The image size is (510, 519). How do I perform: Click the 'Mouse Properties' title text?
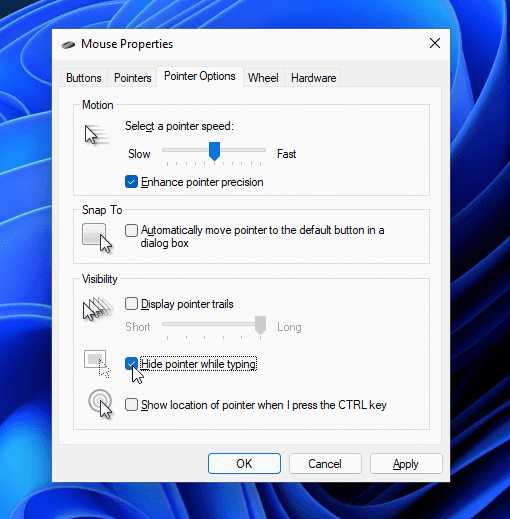click(127, 44)
